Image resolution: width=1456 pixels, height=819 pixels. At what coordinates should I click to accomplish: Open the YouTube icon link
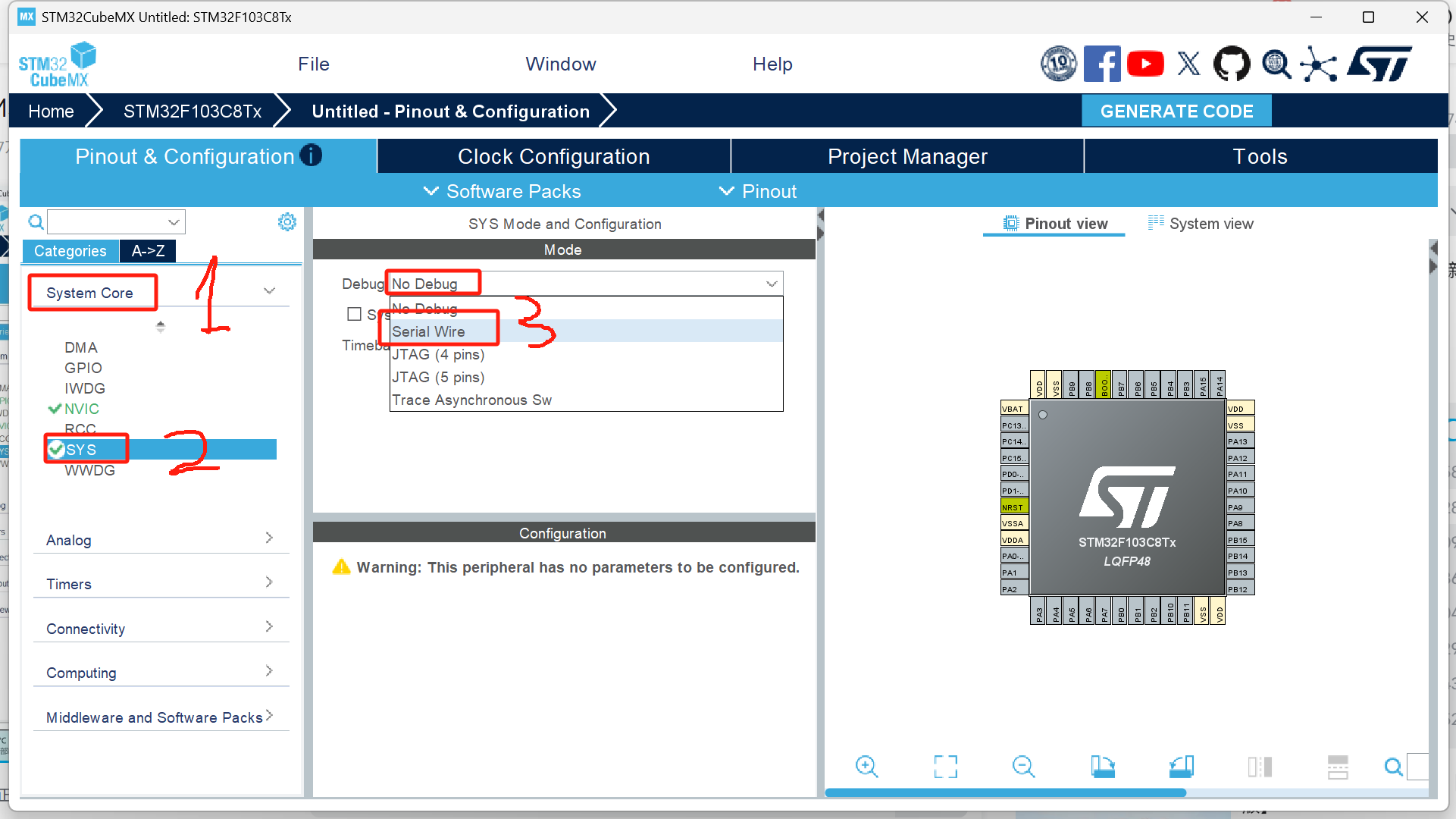(1145, 64)
